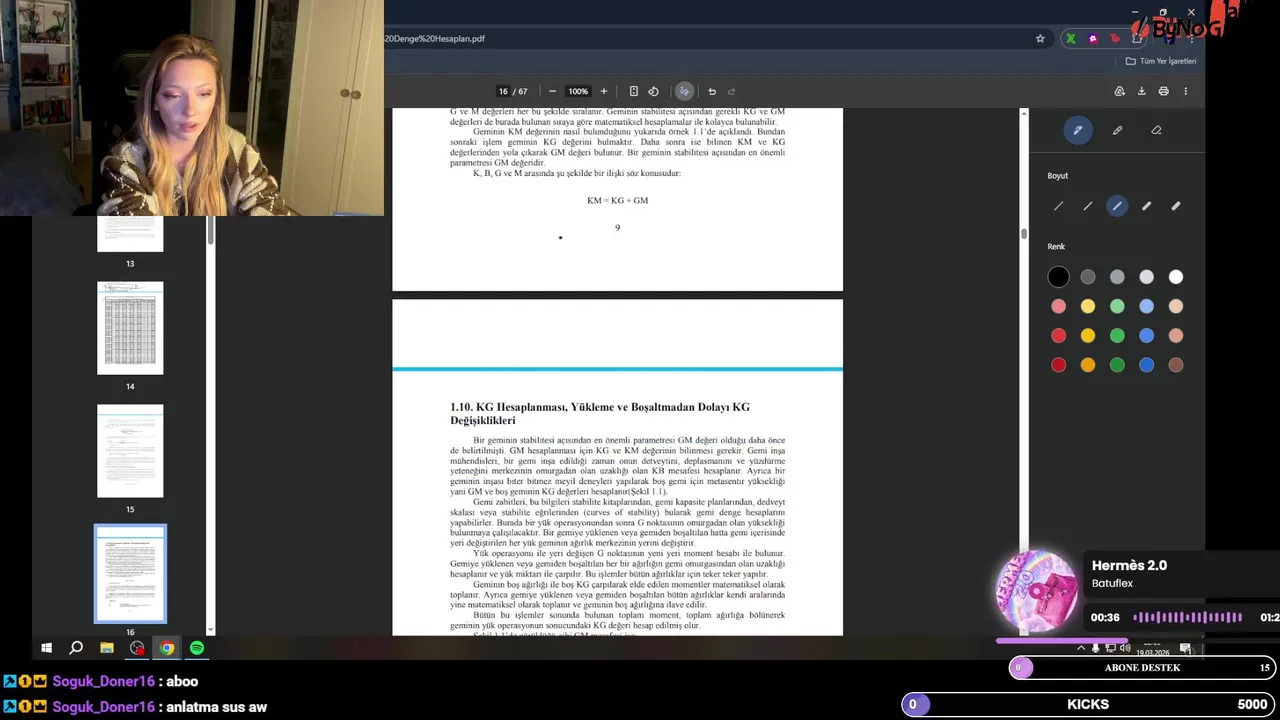The height and width of the screenshot is (720, 1280).
Task: Open the Windows Start menu
Action: tap(46, 648)
